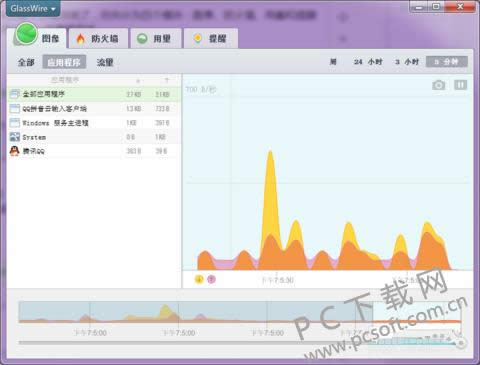Image resolution: width=480 pixels, height=365 pixels.
Task: Select the 全部 view filter
Action: pyautogui.click(x=26, y=62)
